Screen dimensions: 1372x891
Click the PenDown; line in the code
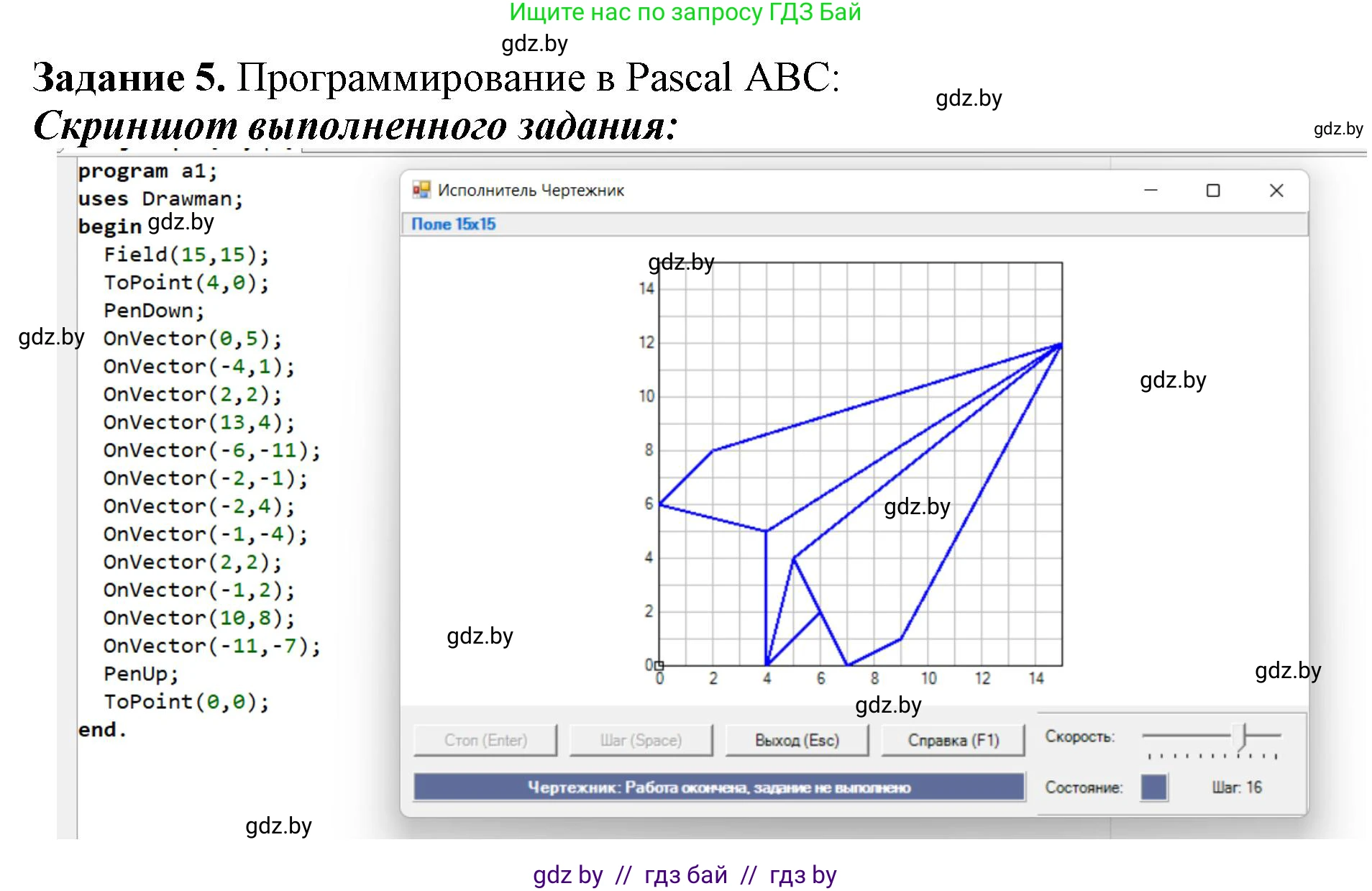point(154,311)
